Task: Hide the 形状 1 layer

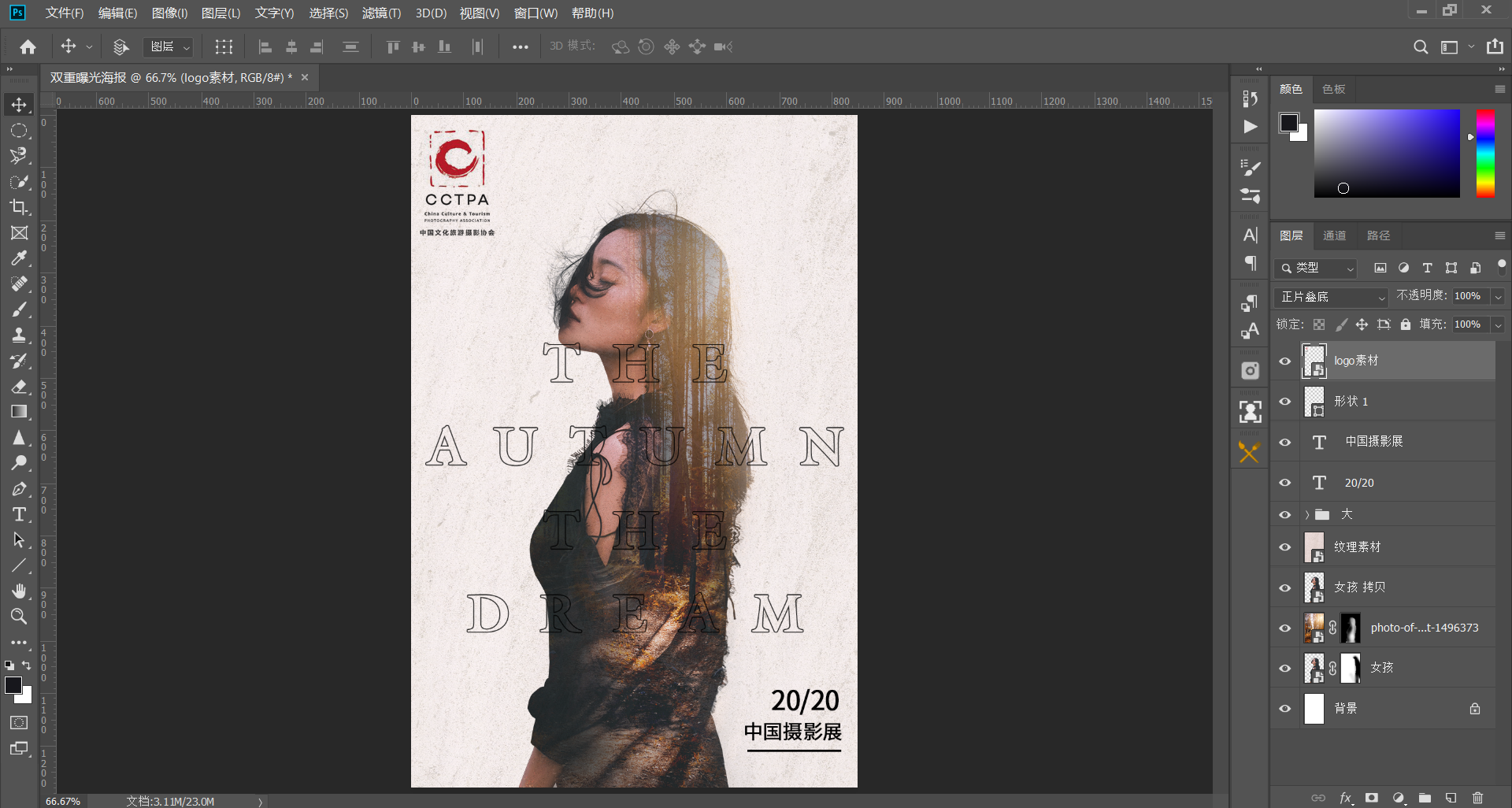Action: click(1285, 402)
